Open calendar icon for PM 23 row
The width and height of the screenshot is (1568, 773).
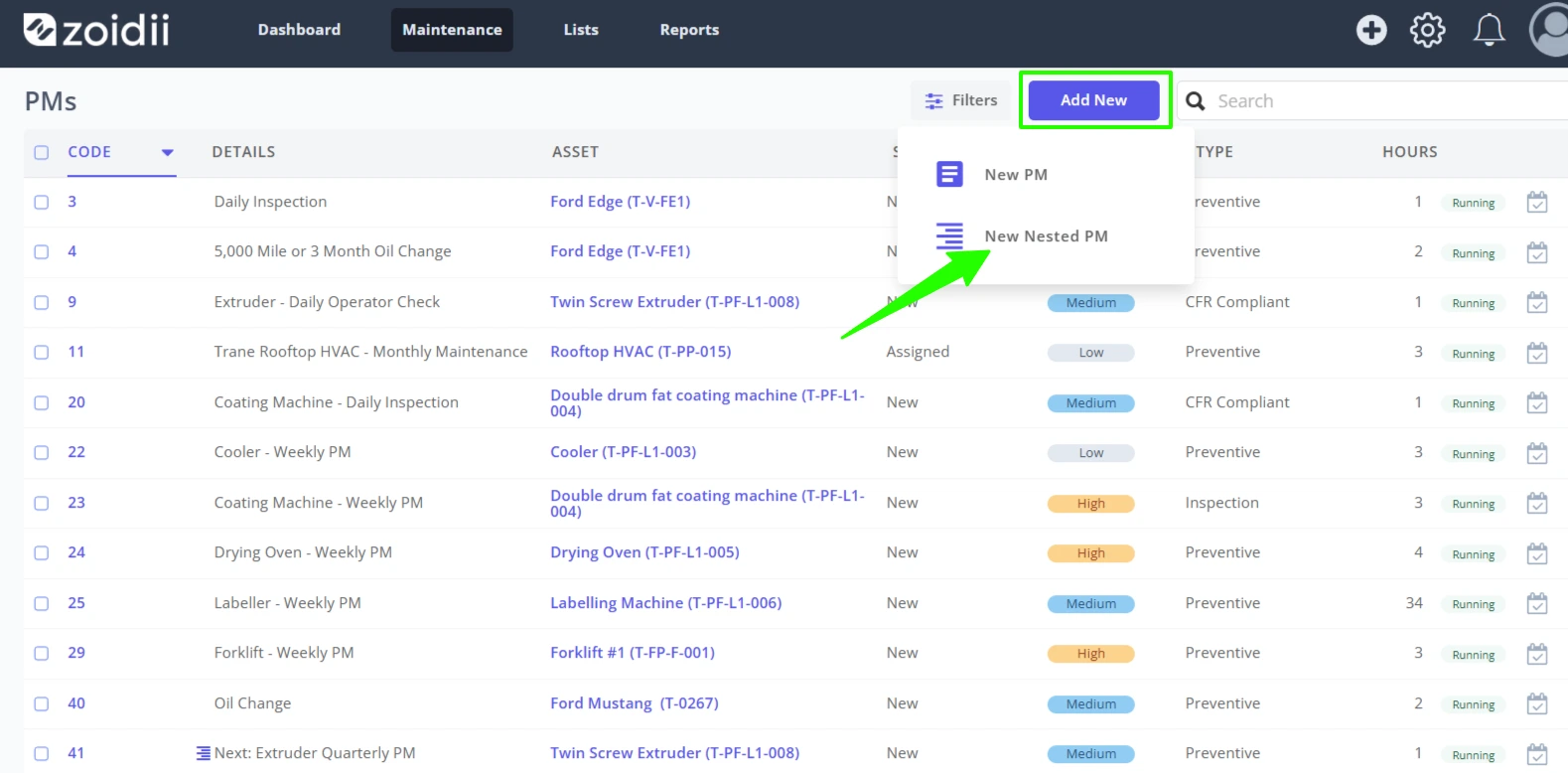click(x=1537, y=503)
